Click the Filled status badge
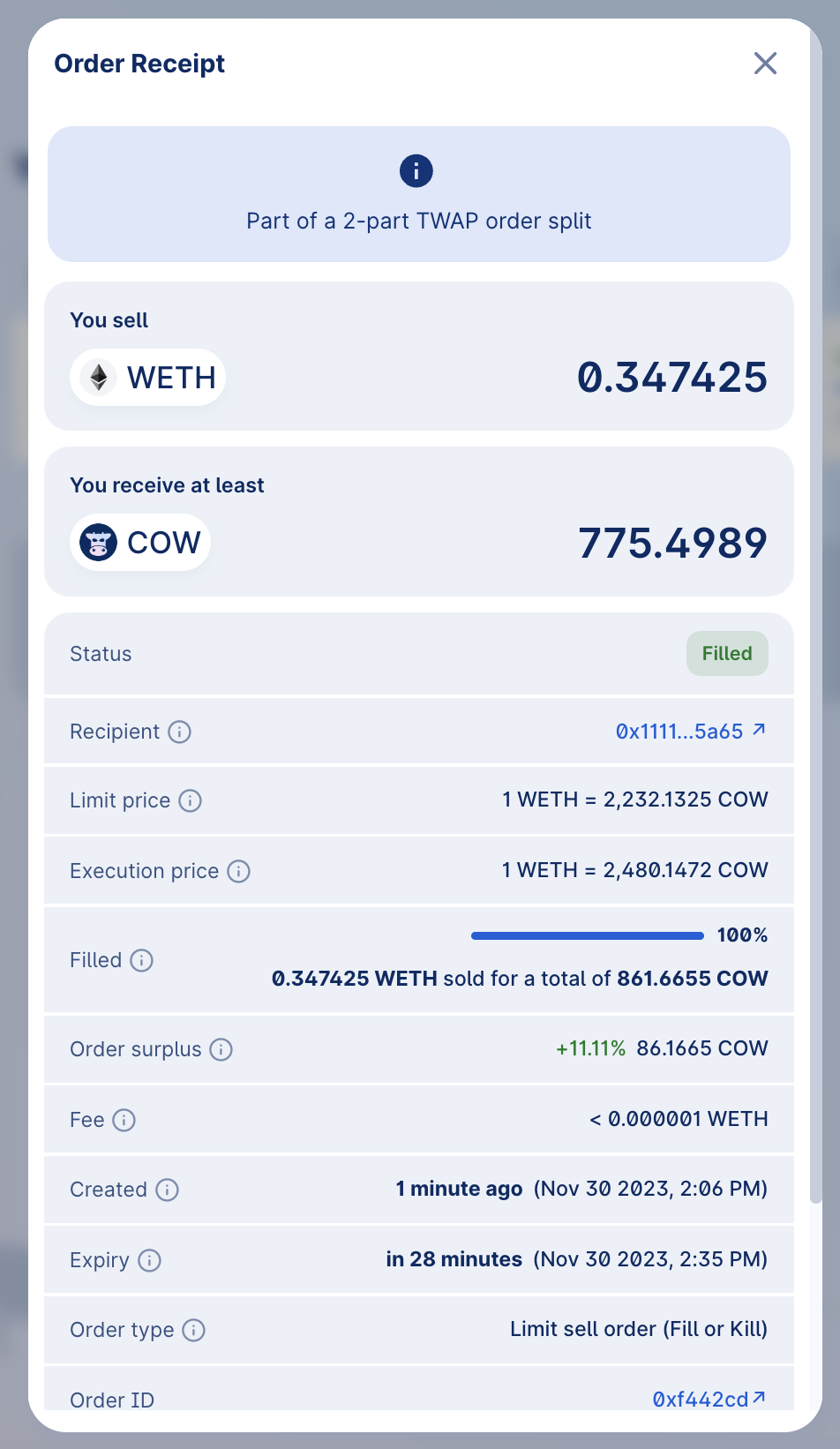Screen dimensions: 840x1449 tap(727, 654)
